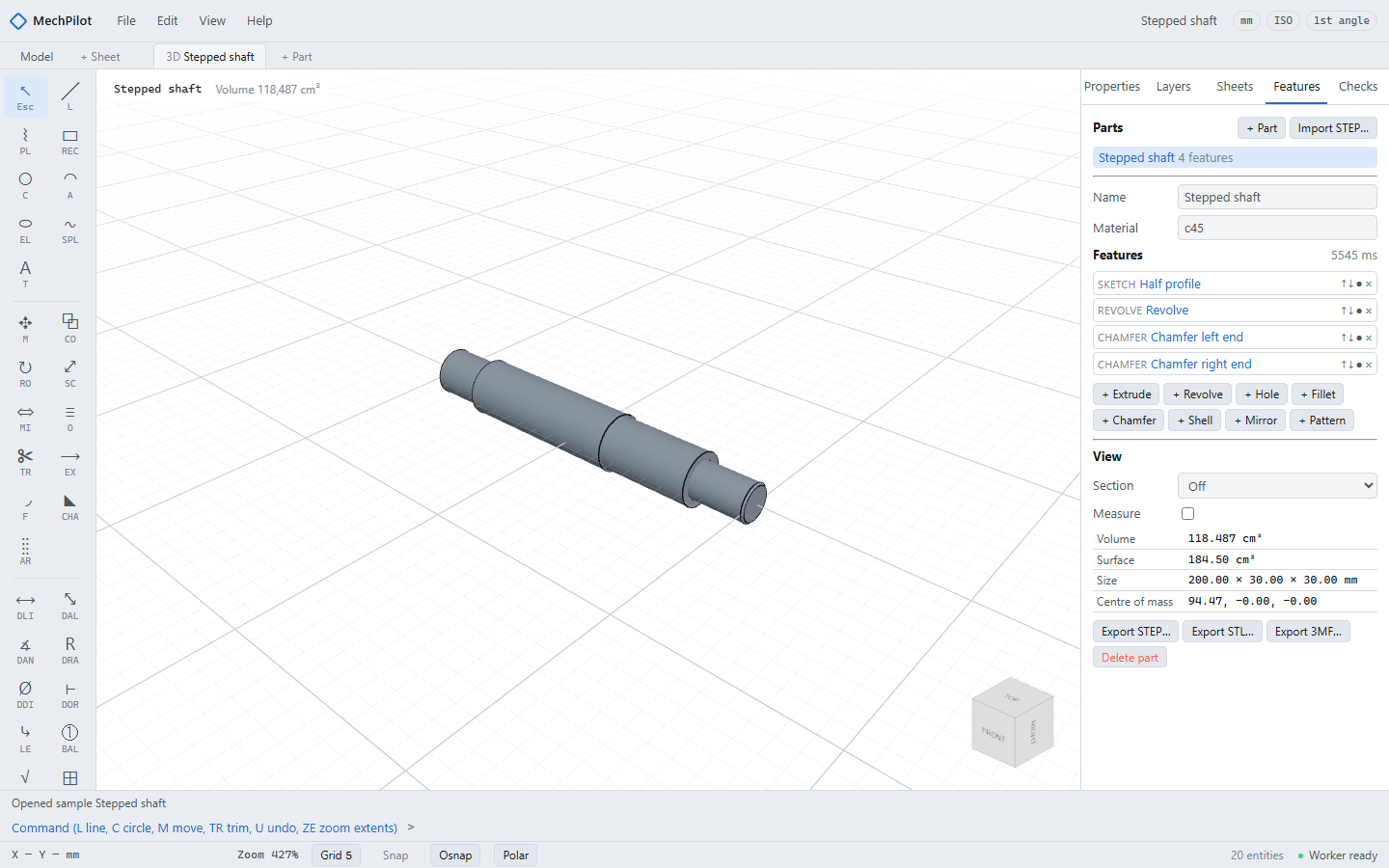Pick the Ordinate dimension tool (DOR)

(x=70, y=694)
